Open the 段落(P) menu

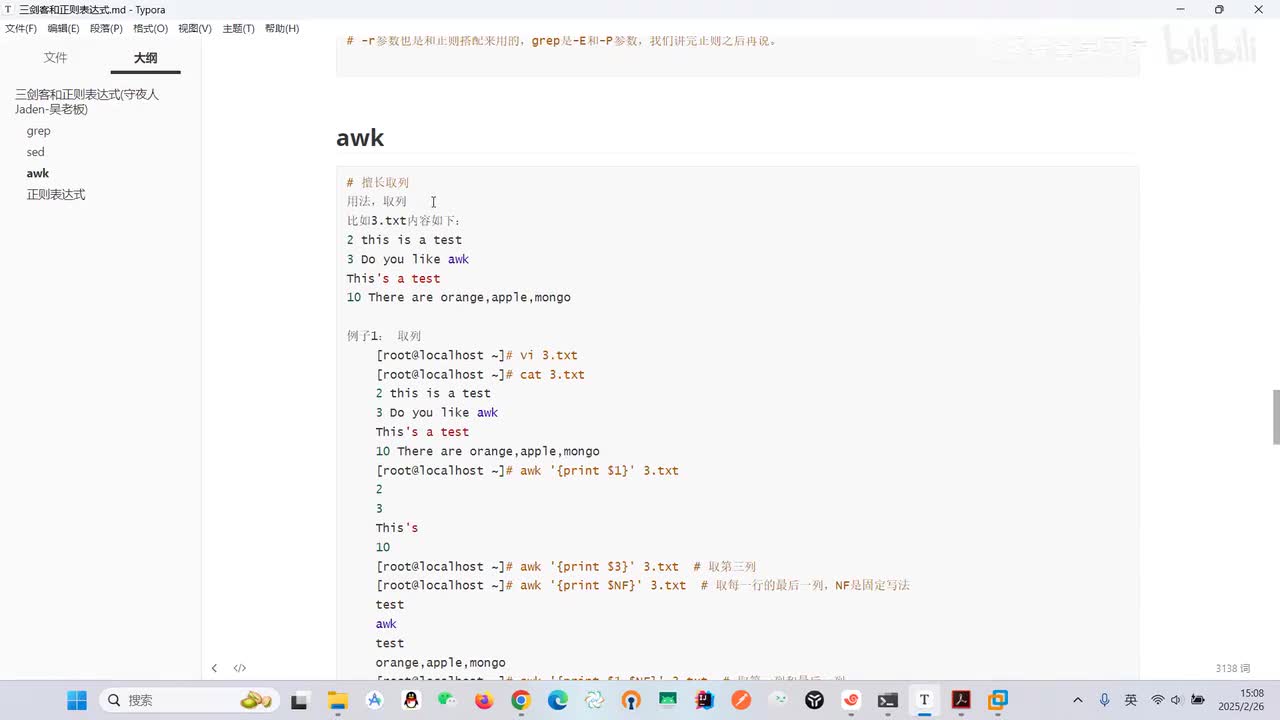coord(106,28)
